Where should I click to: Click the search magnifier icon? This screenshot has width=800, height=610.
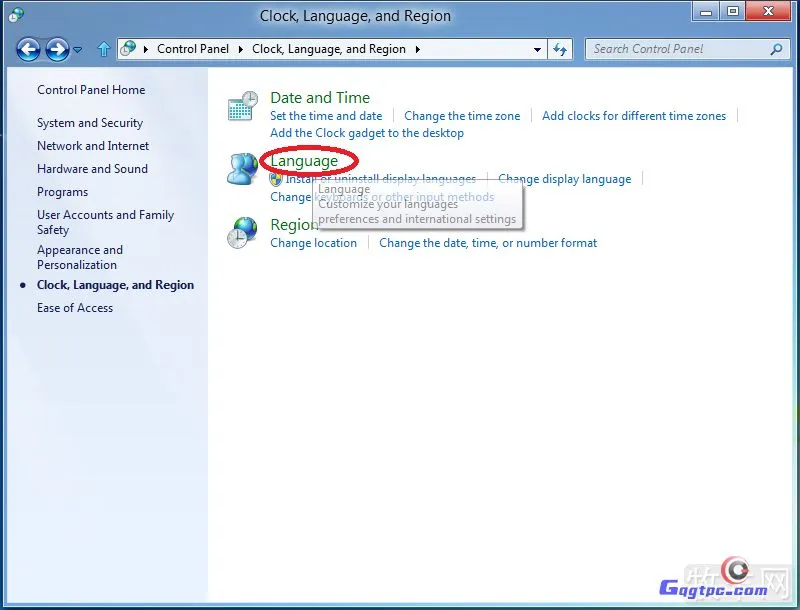[x=776, y=49]
